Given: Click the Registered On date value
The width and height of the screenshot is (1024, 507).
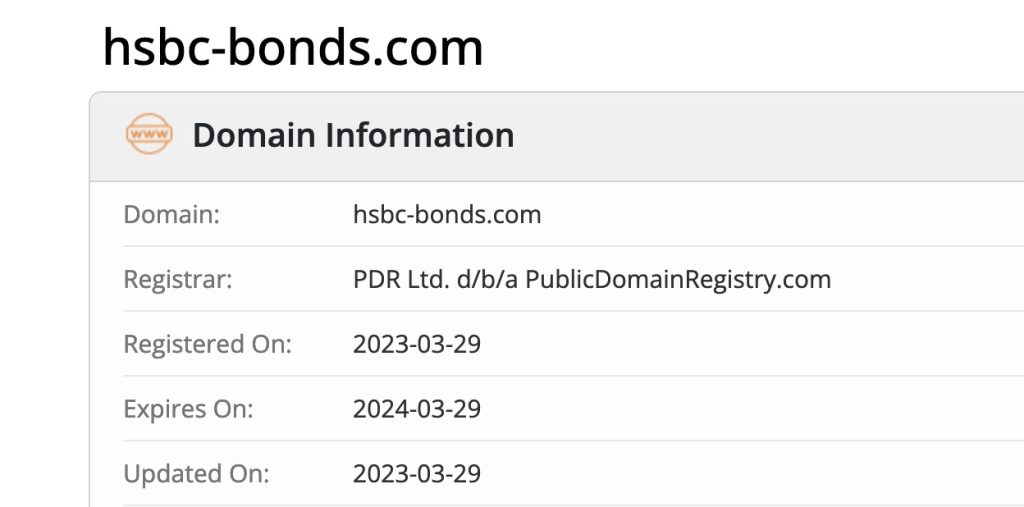Looking at the screenshot, I should (417, 344).
